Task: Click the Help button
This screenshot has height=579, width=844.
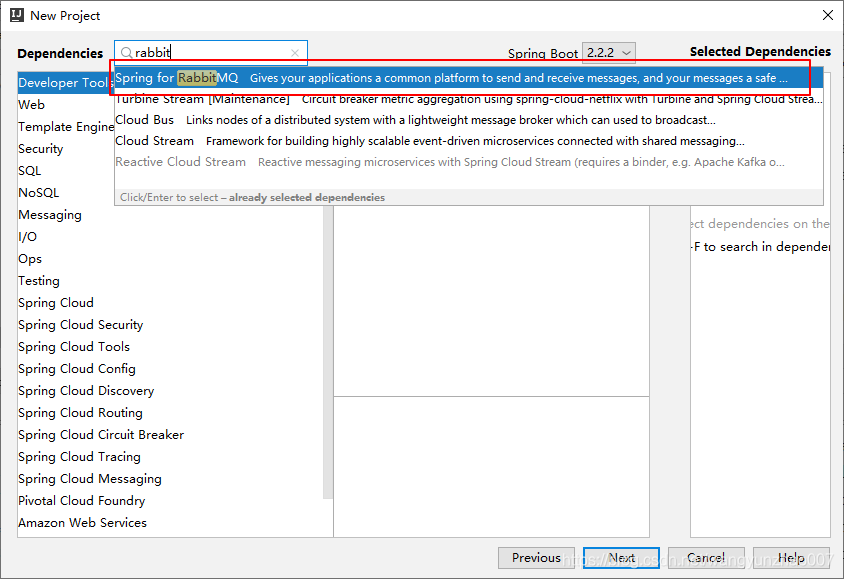Action: pos(791,558)
